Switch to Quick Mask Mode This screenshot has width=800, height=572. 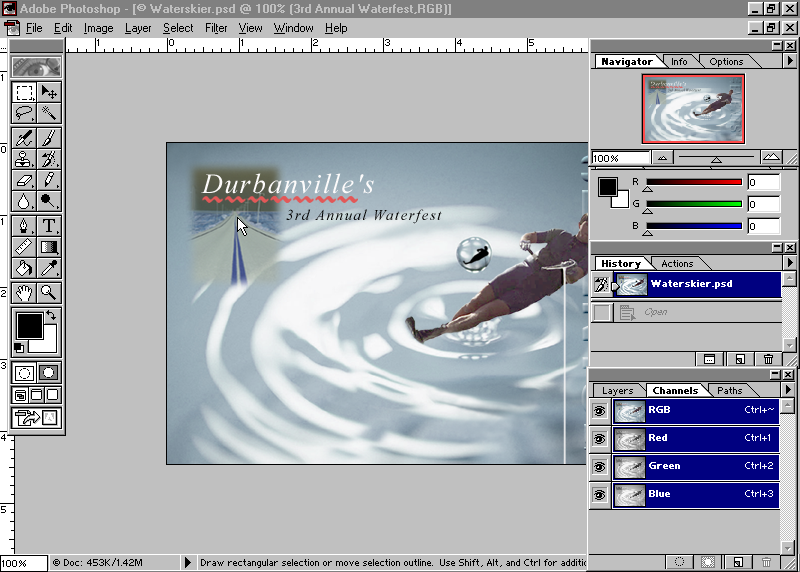pos(49,373)
